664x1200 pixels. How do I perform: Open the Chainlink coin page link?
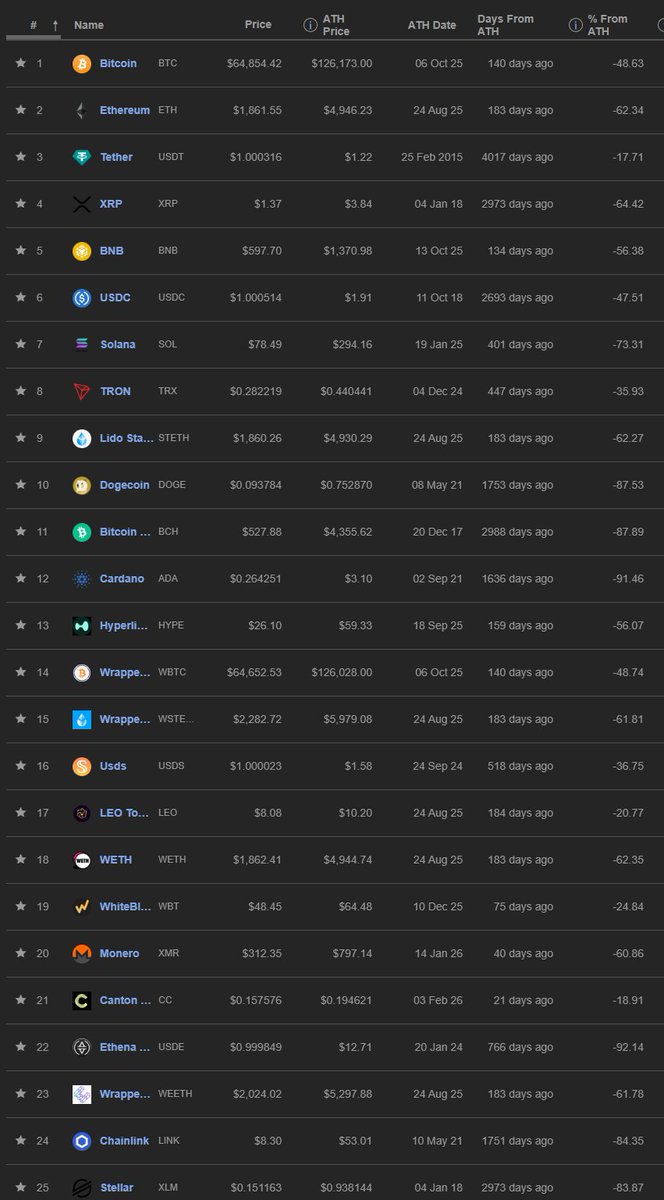click(x=126, y=1141)
